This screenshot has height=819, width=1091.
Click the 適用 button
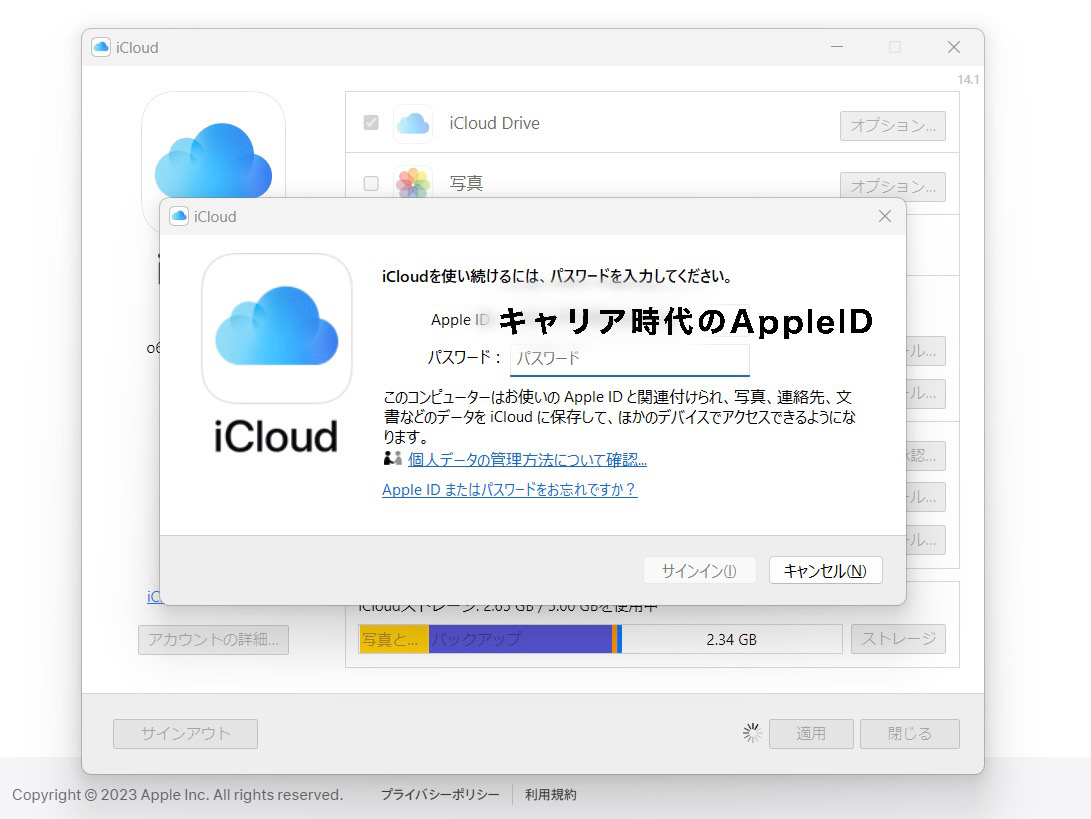point(811,733)
